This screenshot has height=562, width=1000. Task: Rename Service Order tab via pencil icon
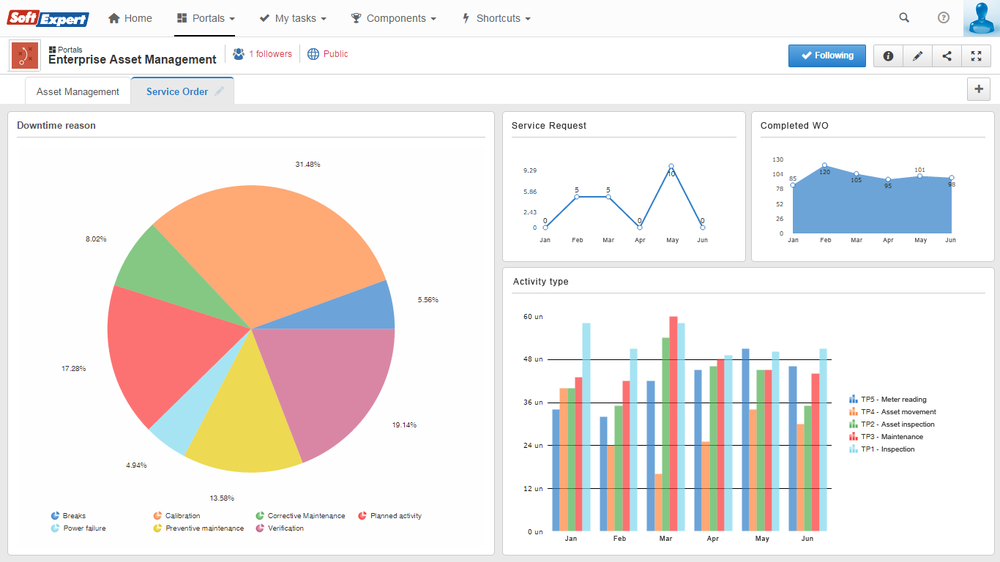219,91
